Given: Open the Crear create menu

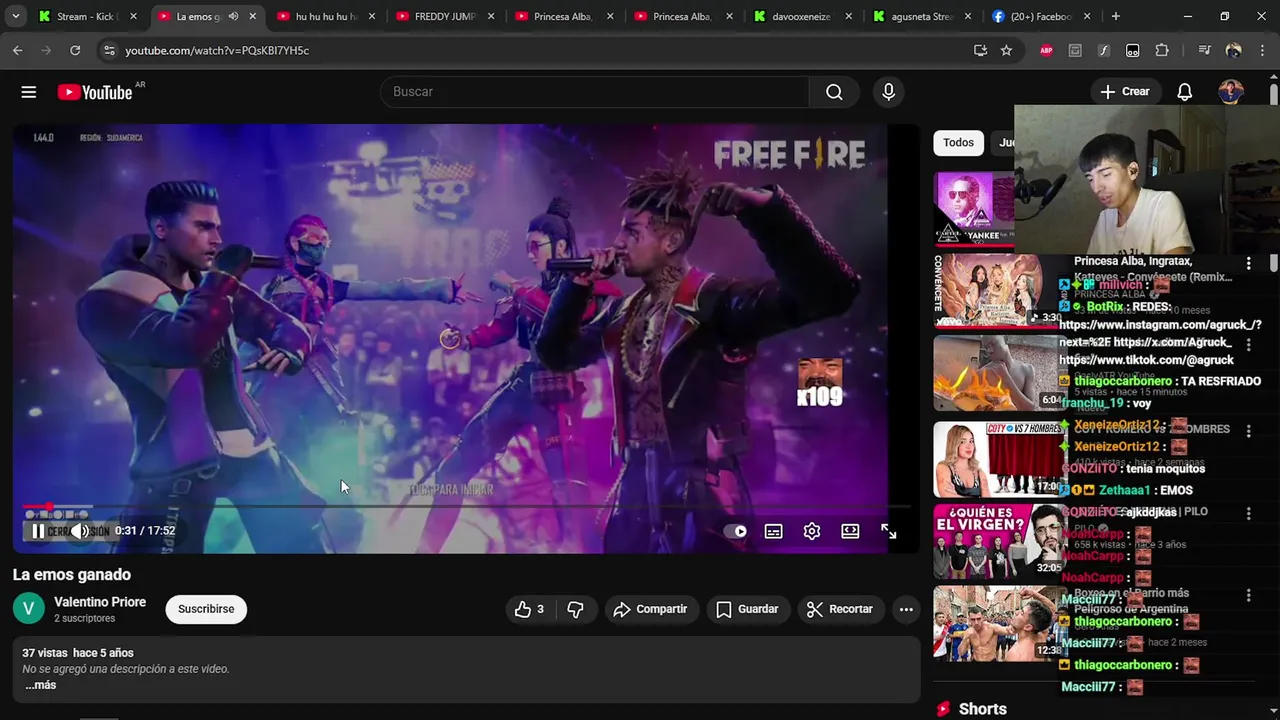Looking at the screenshot, I should pos(1125,92).
